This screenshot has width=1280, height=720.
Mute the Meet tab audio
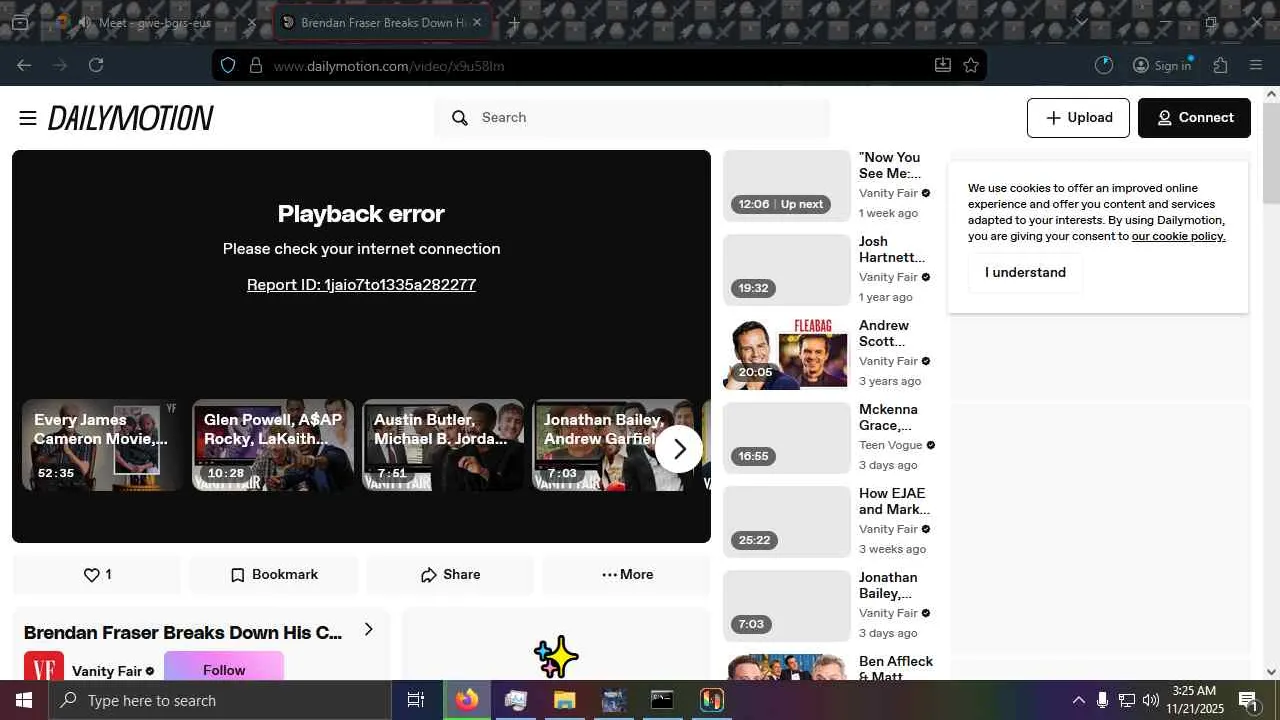point(84,22)
